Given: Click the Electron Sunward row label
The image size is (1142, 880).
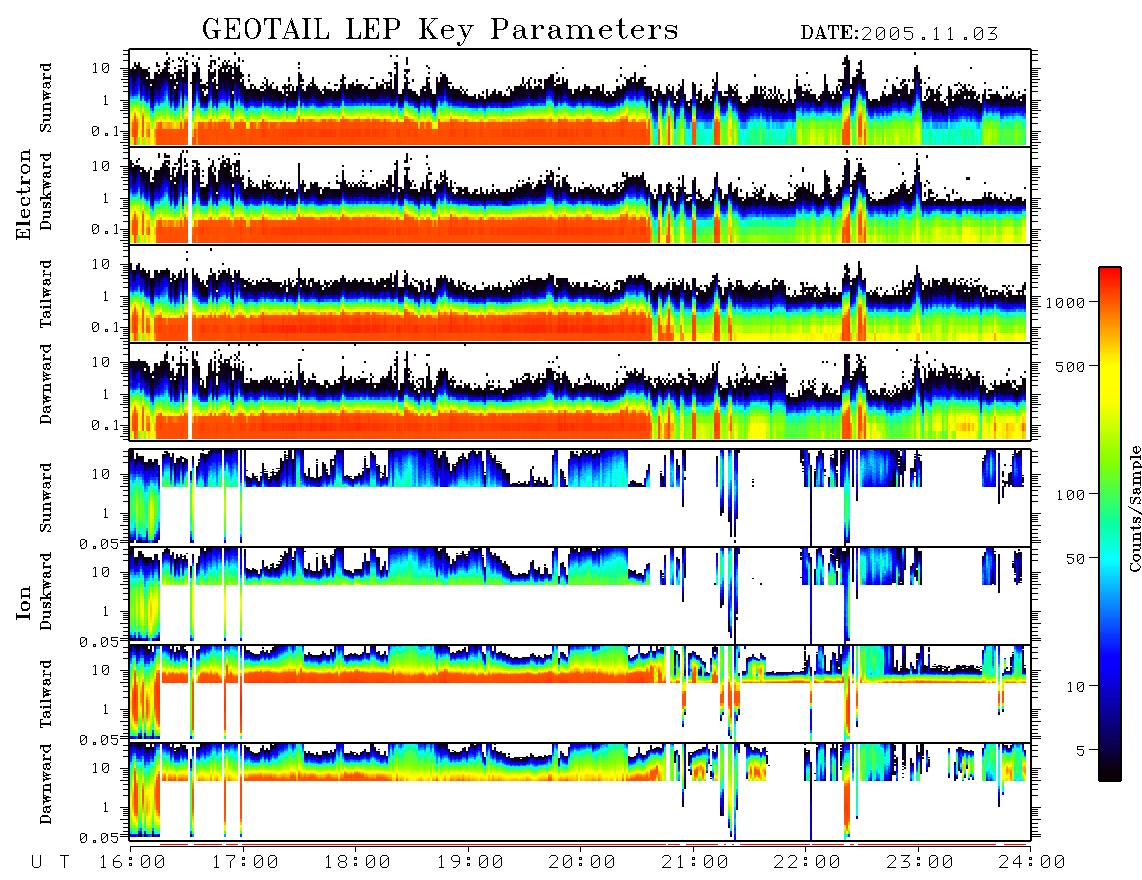Looking at the screenshot, I should (46, 98).
